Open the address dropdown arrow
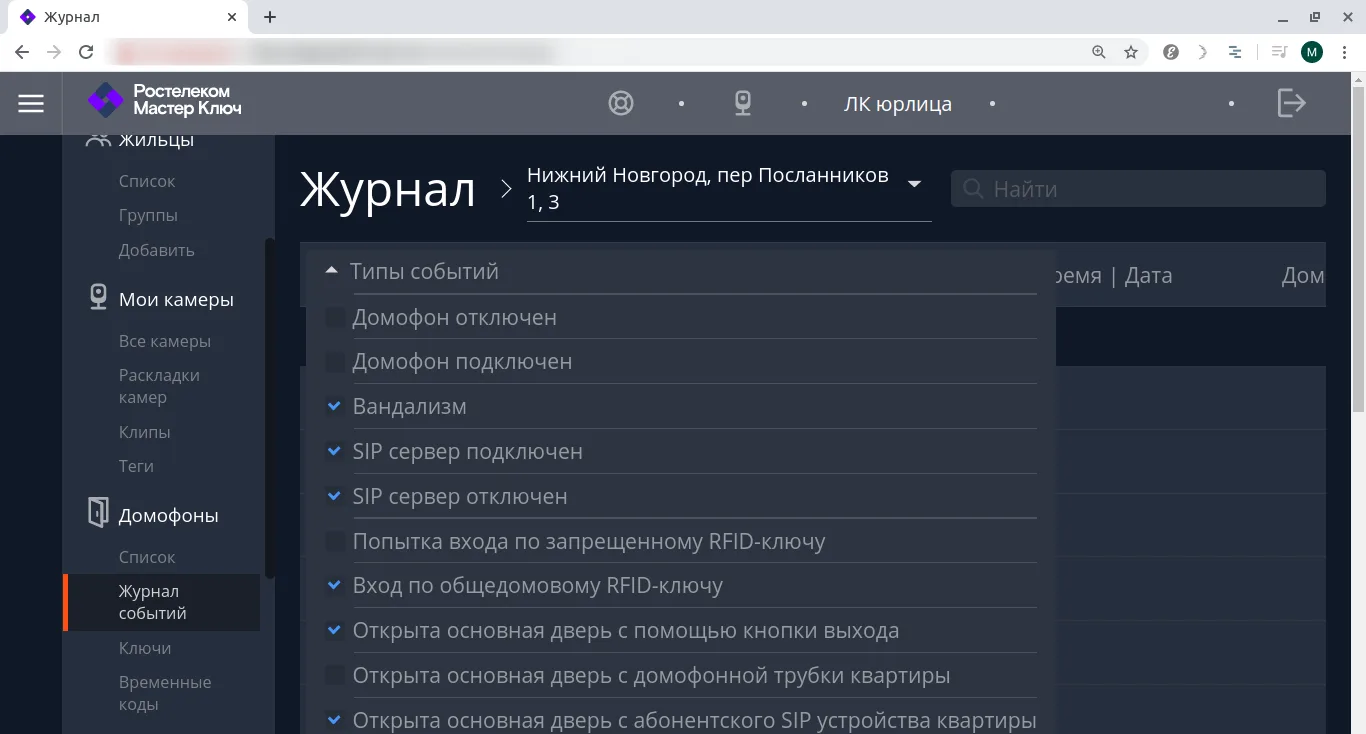Image resolution: width=1366 pixels, height=734 pixels. 914,184
